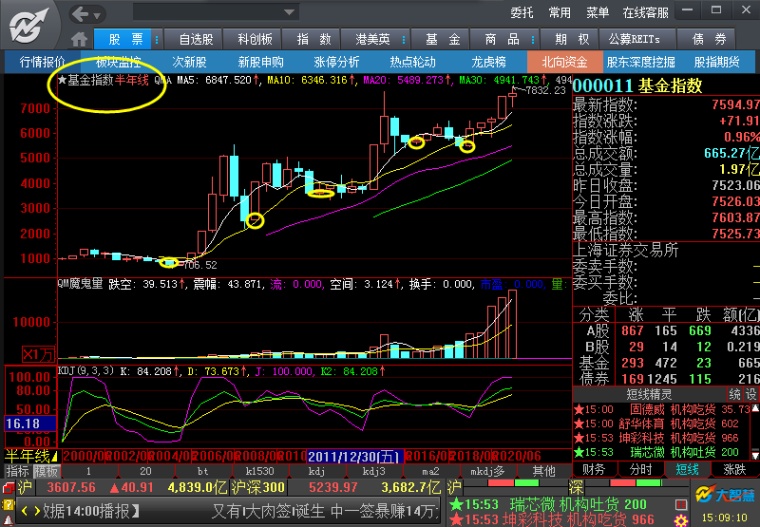
Task: Switch to the 科创板 tab
Action: 255,39
